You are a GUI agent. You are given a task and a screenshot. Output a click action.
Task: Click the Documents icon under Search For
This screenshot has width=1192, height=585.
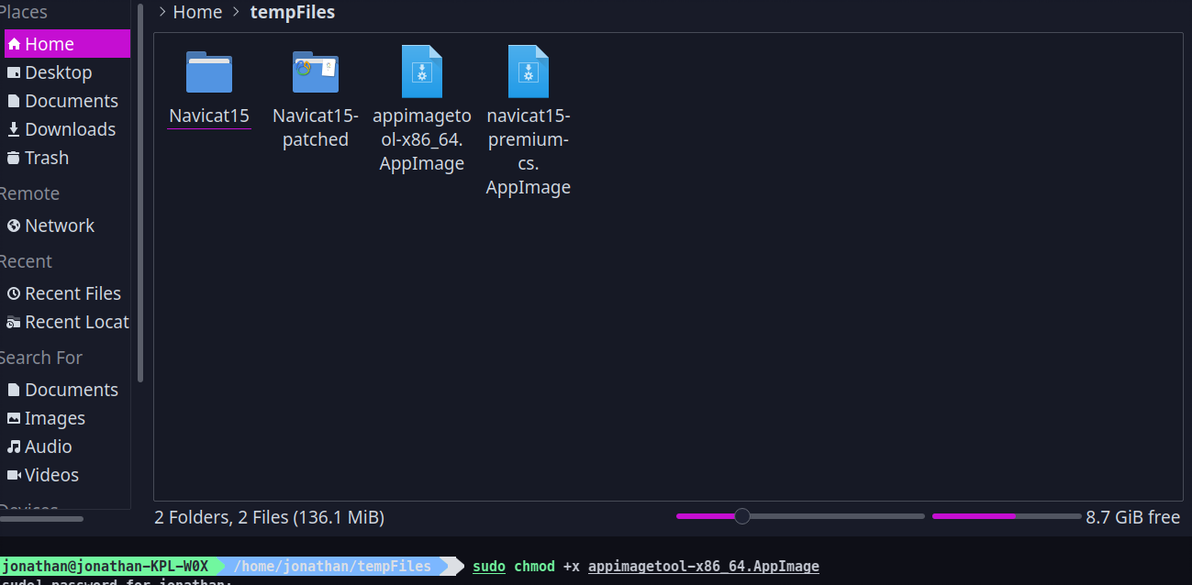[x=14, y=390]
